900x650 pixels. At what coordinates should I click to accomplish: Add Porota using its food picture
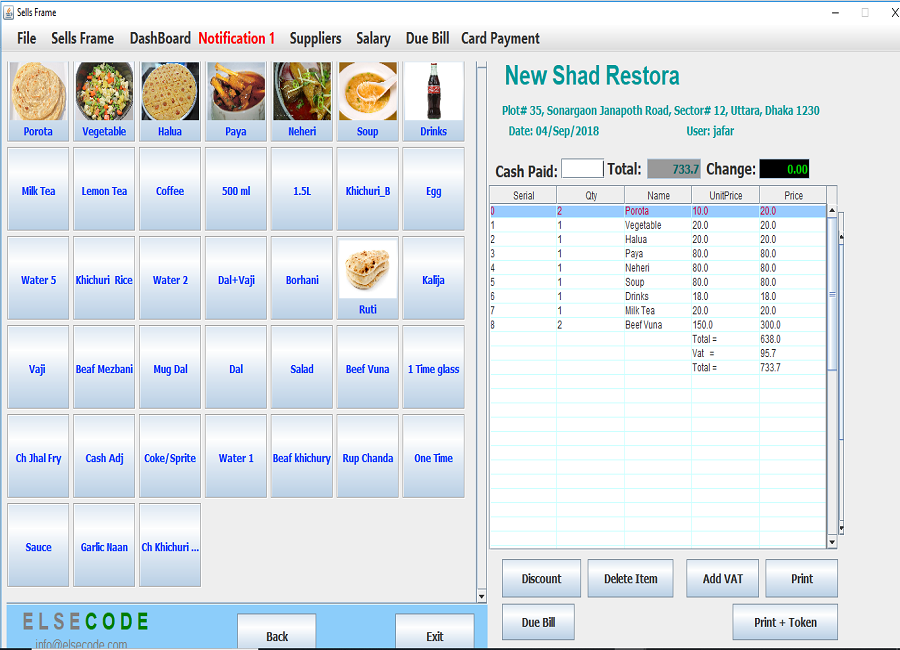tap(38, 92)
